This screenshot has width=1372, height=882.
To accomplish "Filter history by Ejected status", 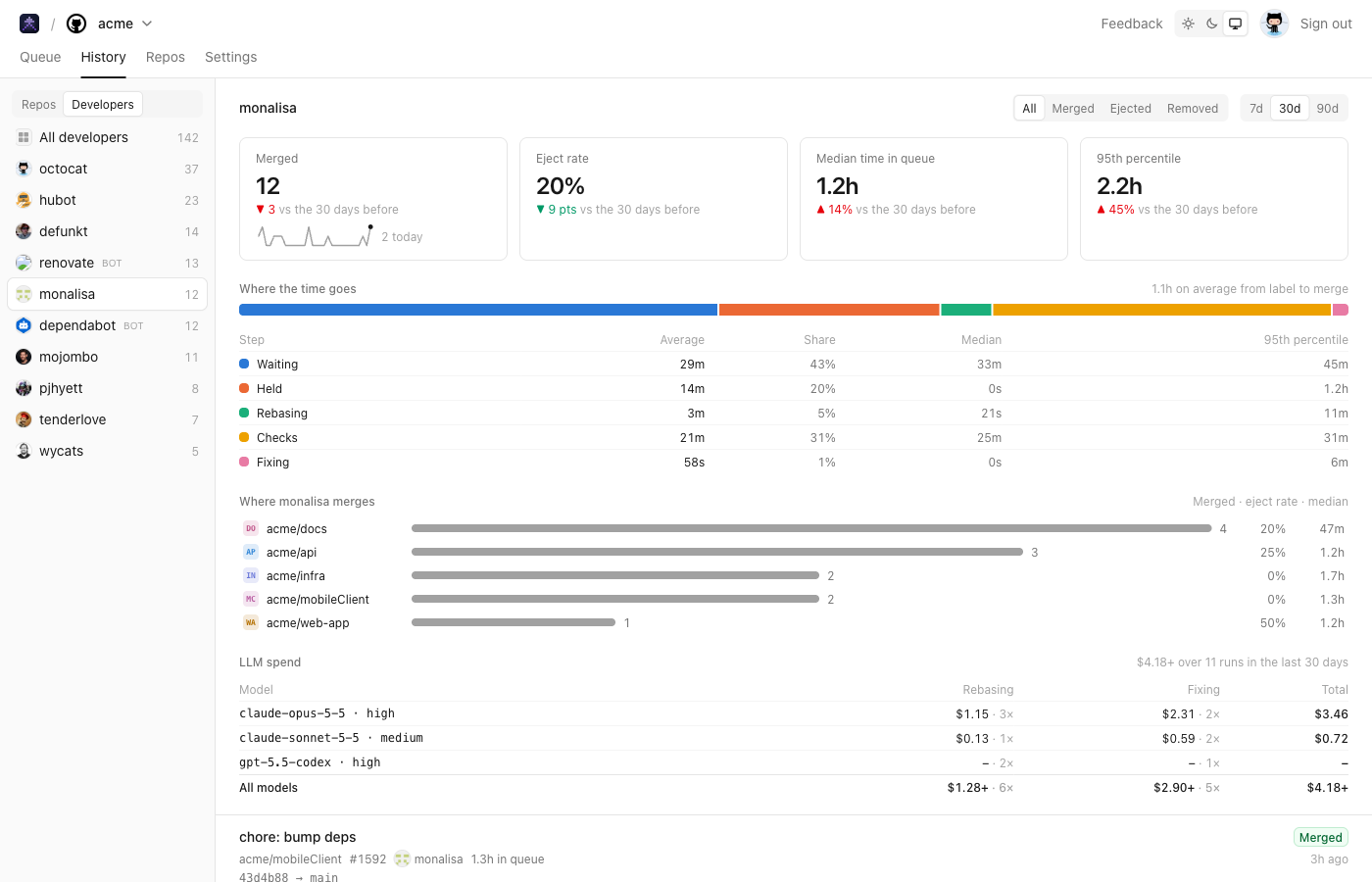I will 1131,109.
